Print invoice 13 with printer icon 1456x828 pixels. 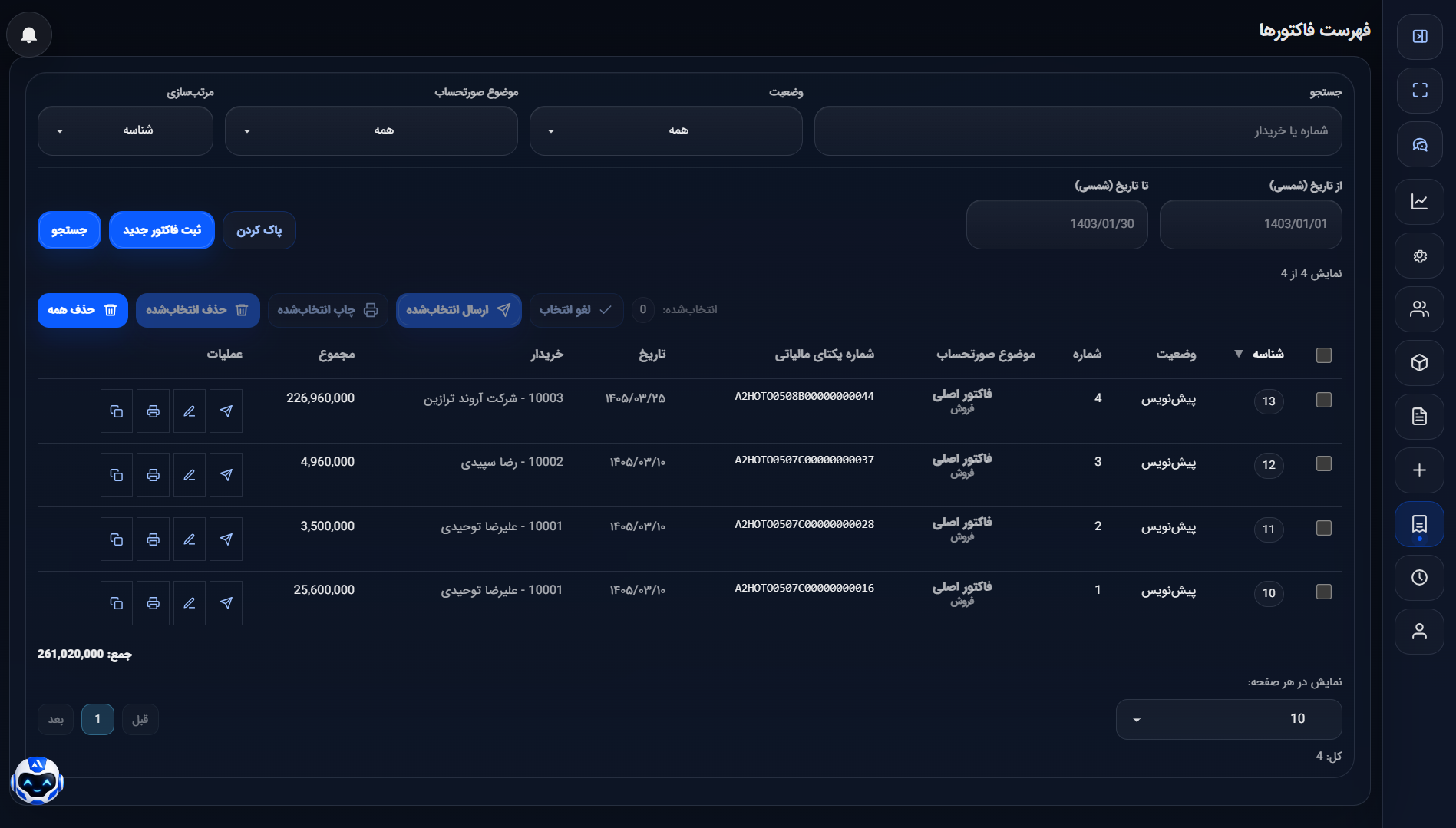click(154, 411)
